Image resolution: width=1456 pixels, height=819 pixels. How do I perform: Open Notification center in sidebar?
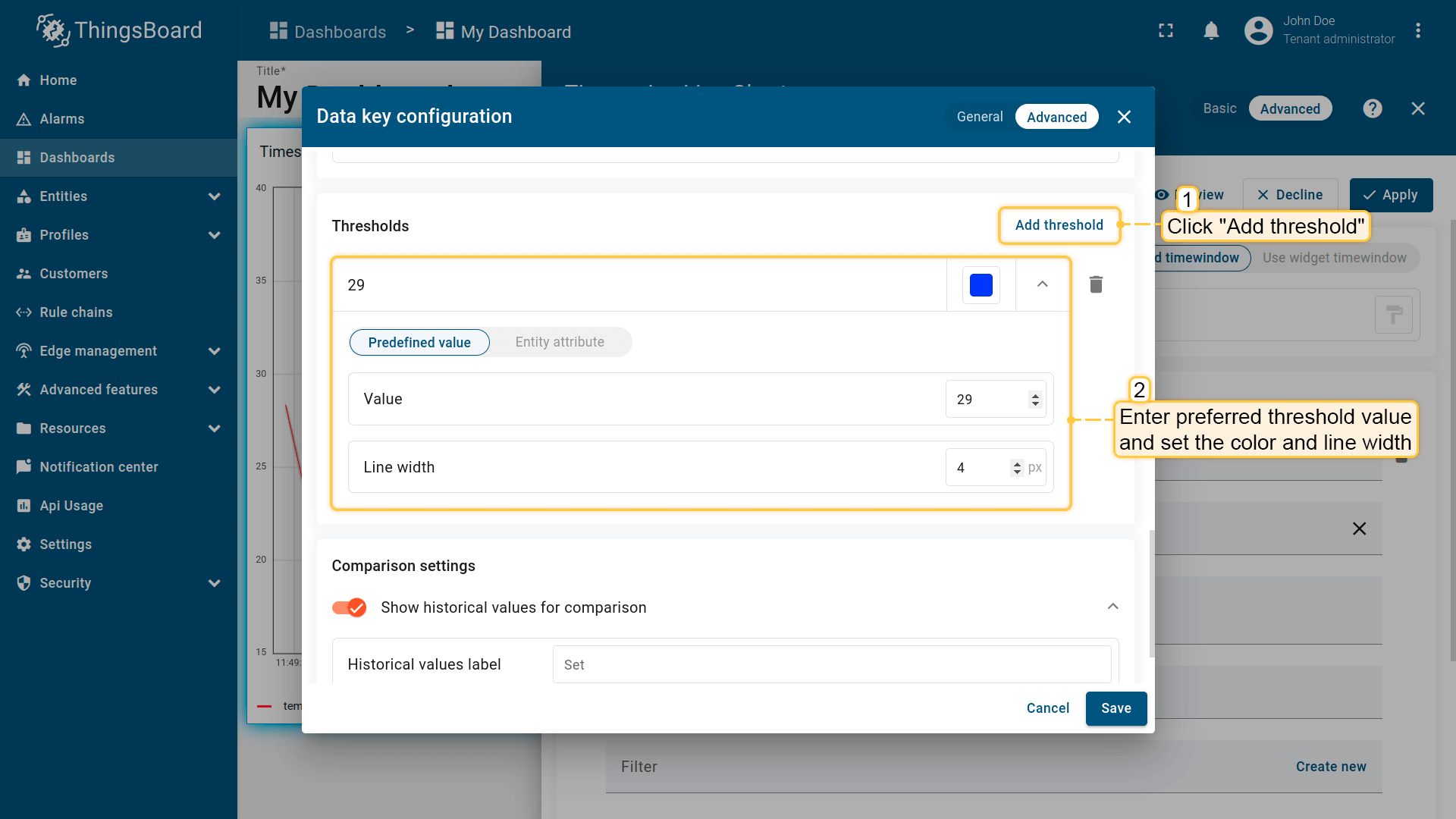99,467
